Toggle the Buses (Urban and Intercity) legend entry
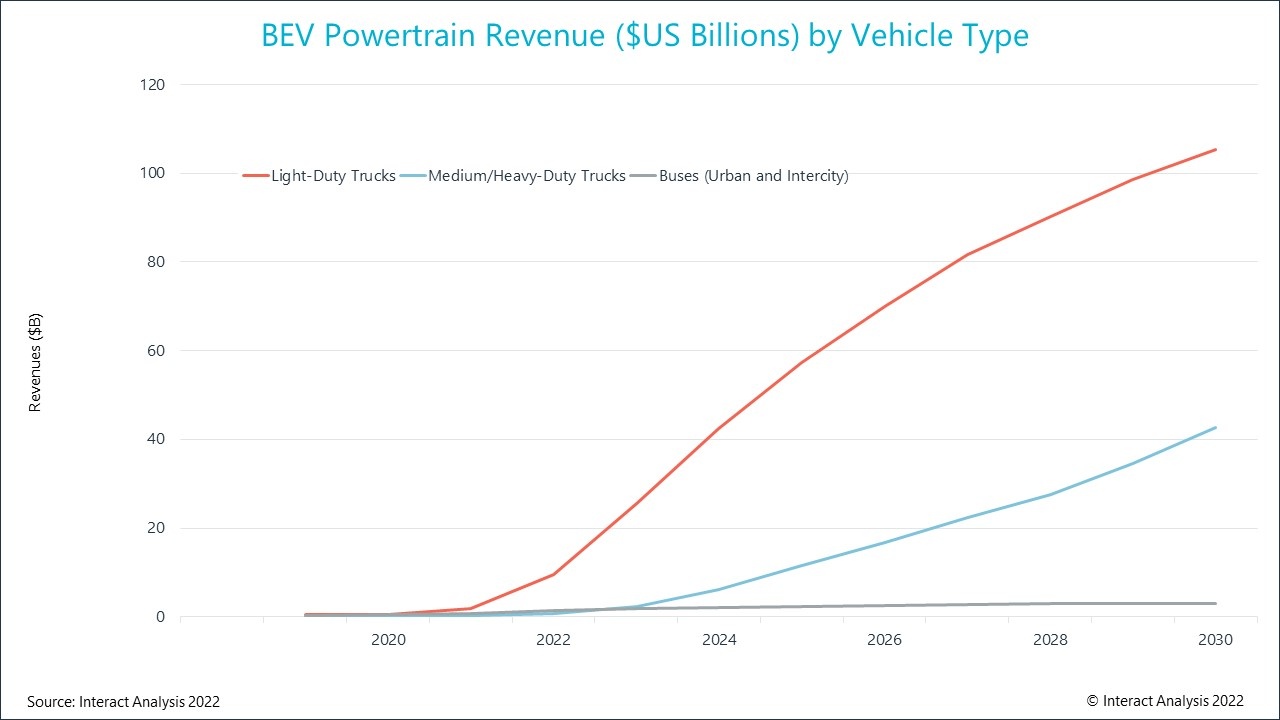Viewport: 1280px width, 720px height. 753,175
